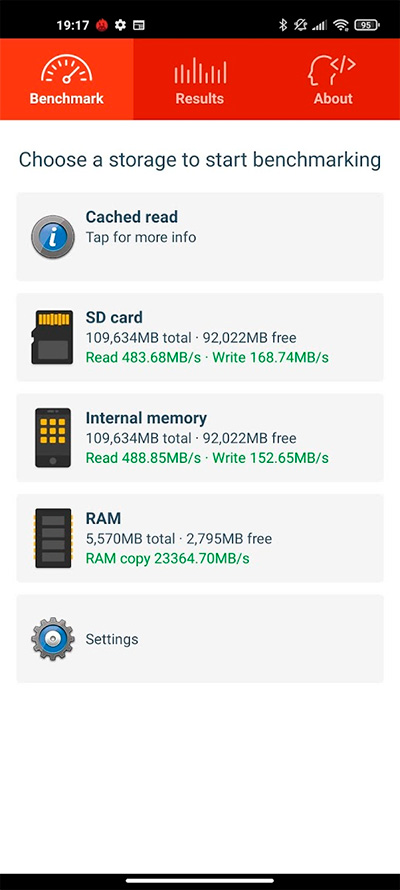
Task: Tap the head-with-code icon above About
Action: [332, 70]
